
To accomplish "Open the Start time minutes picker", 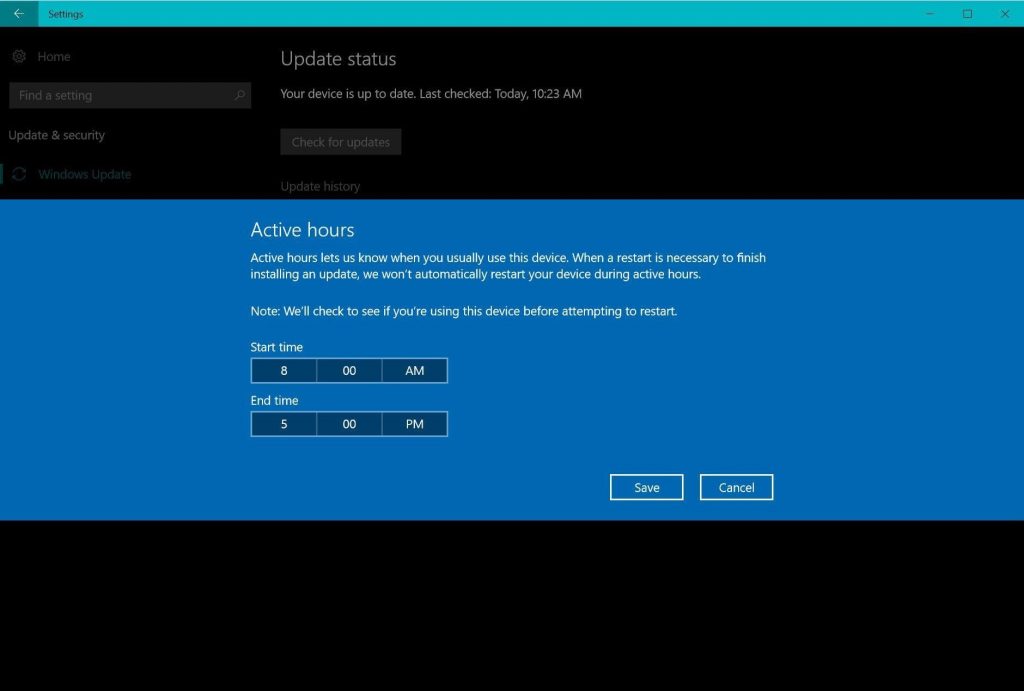I will tap(349, 370).
